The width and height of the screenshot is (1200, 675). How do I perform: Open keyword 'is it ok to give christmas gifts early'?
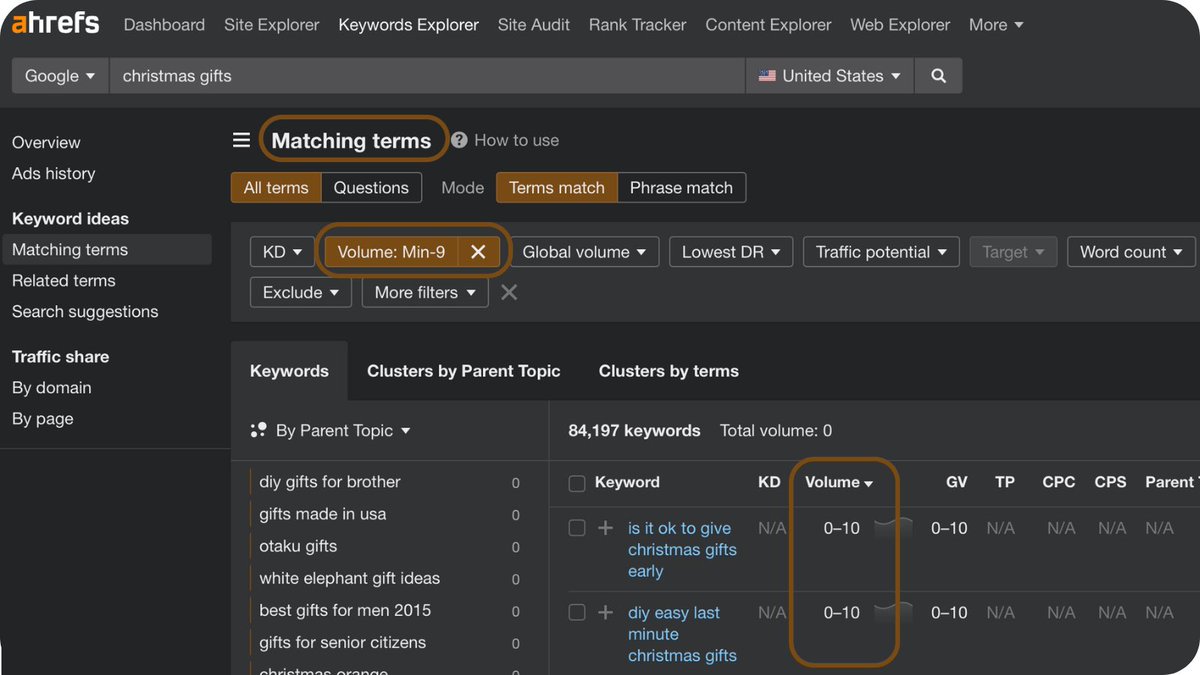coord(682,550)
